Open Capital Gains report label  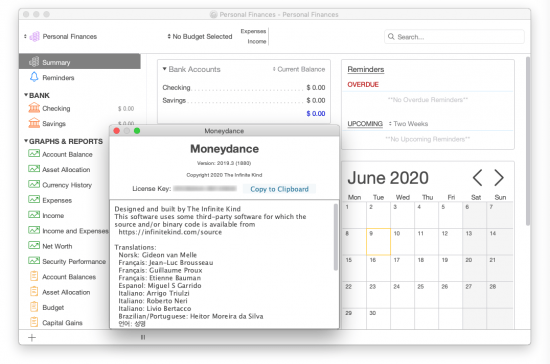[x=62, y=323]
